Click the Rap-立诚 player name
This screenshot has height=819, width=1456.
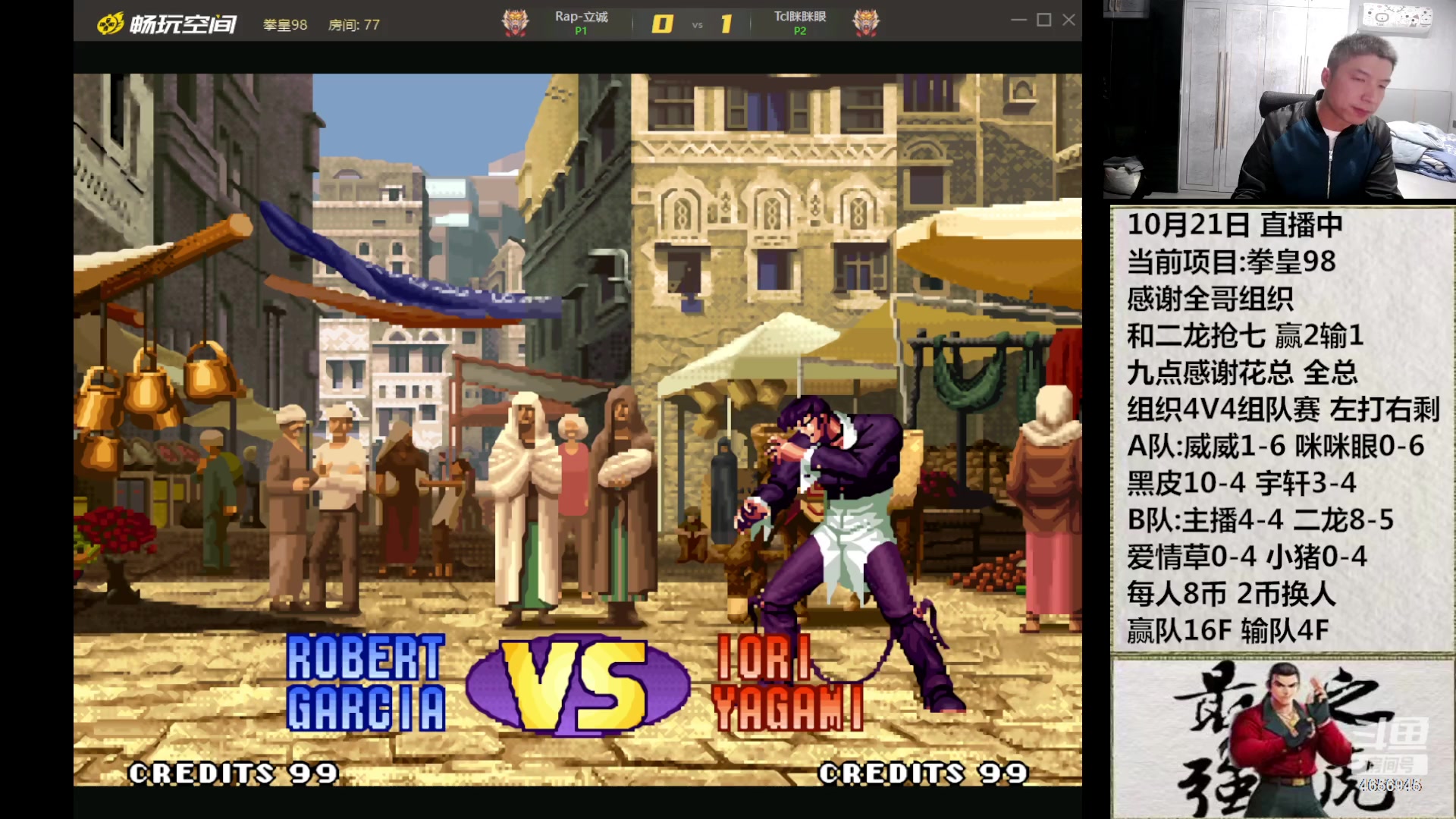[581, 17]
